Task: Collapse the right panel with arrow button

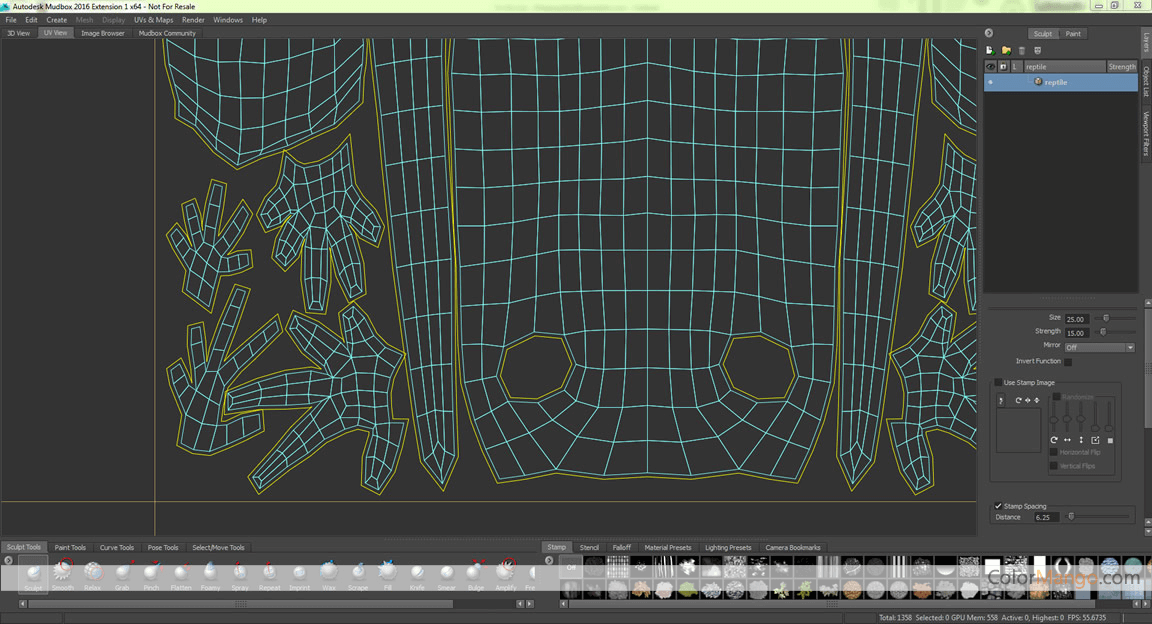Action: [x=989, y=33]
